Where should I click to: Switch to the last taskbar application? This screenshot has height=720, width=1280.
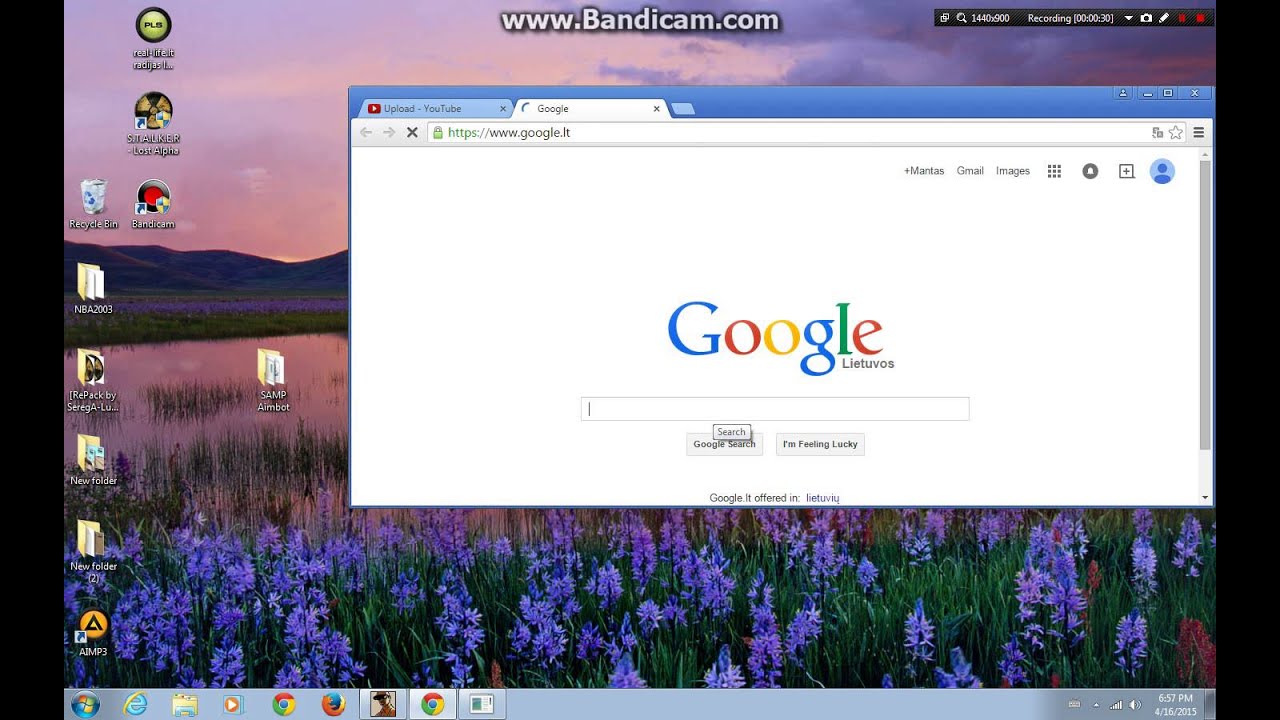[x=482, y=704]
